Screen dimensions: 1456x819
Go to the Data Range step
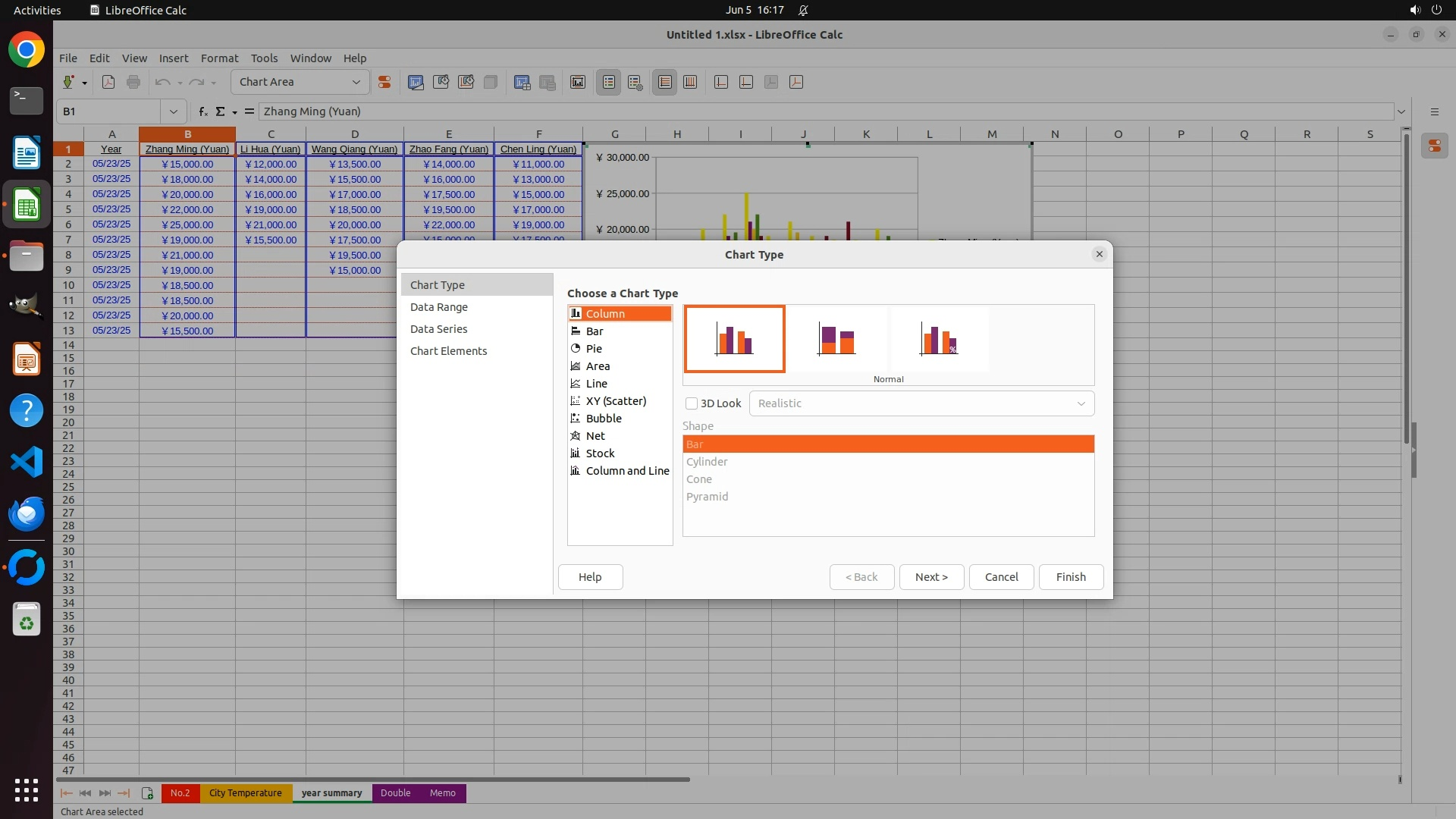pyautogui.click(x=438, y=307)
